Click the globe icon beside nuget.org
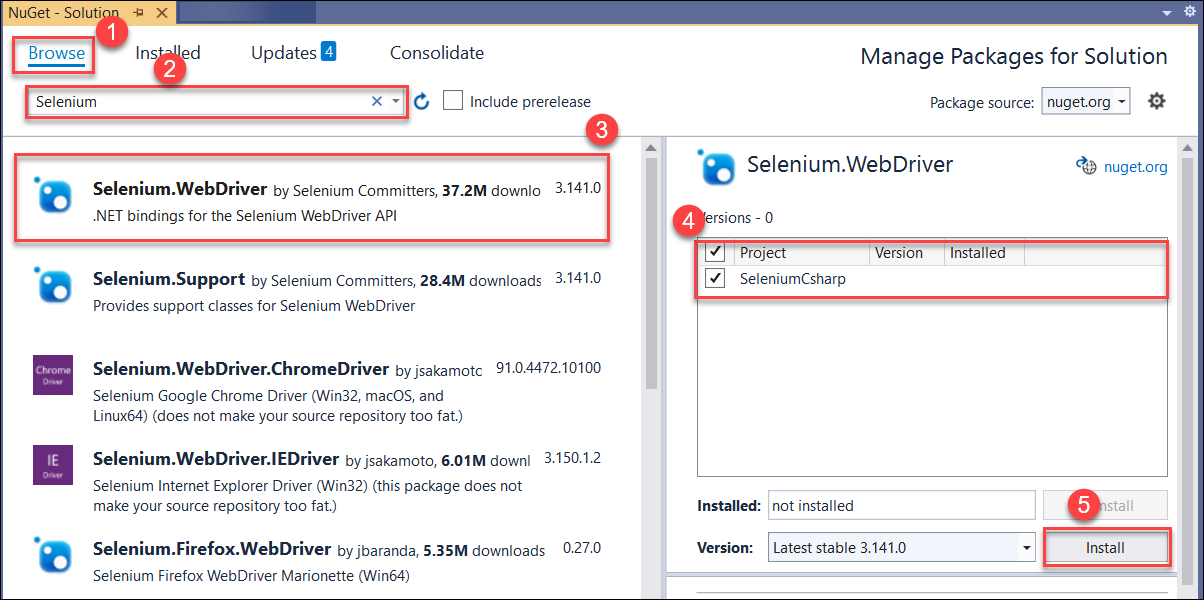Viewport: 1204px width, 600px height. (x=1086, y=166)
